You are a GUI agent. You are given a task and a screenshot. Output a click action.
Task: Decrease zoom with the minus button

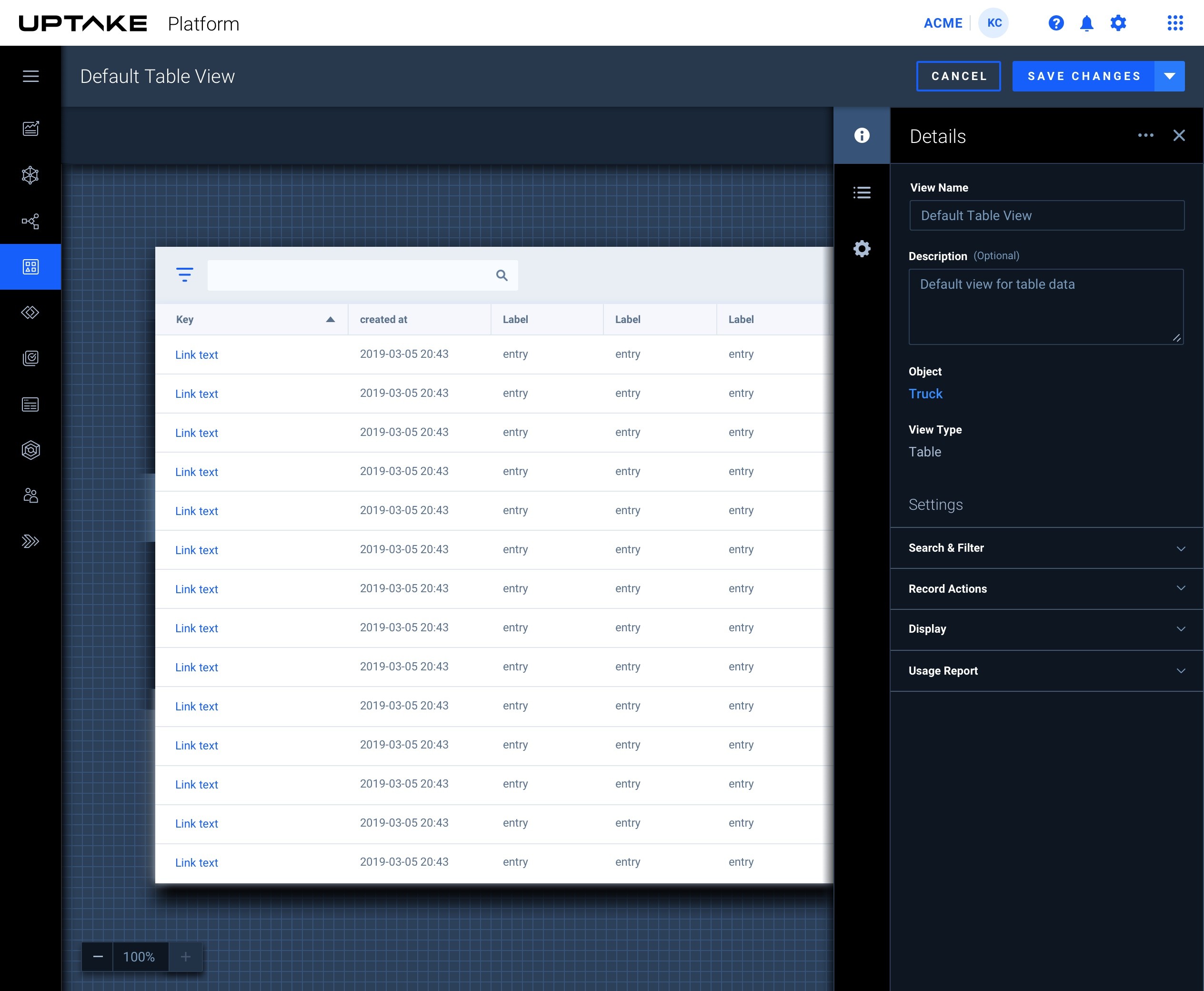[98, 957]
